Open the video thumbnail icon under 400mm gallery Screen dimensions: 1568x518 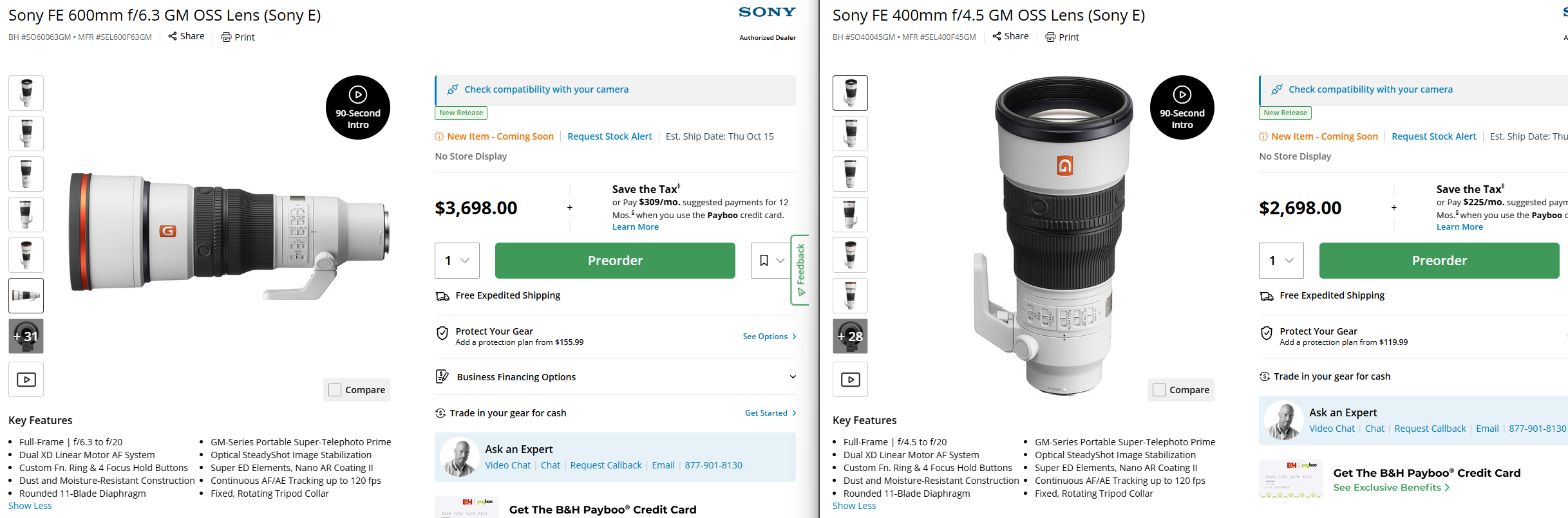pyautogui.click(x=850, y=380)
